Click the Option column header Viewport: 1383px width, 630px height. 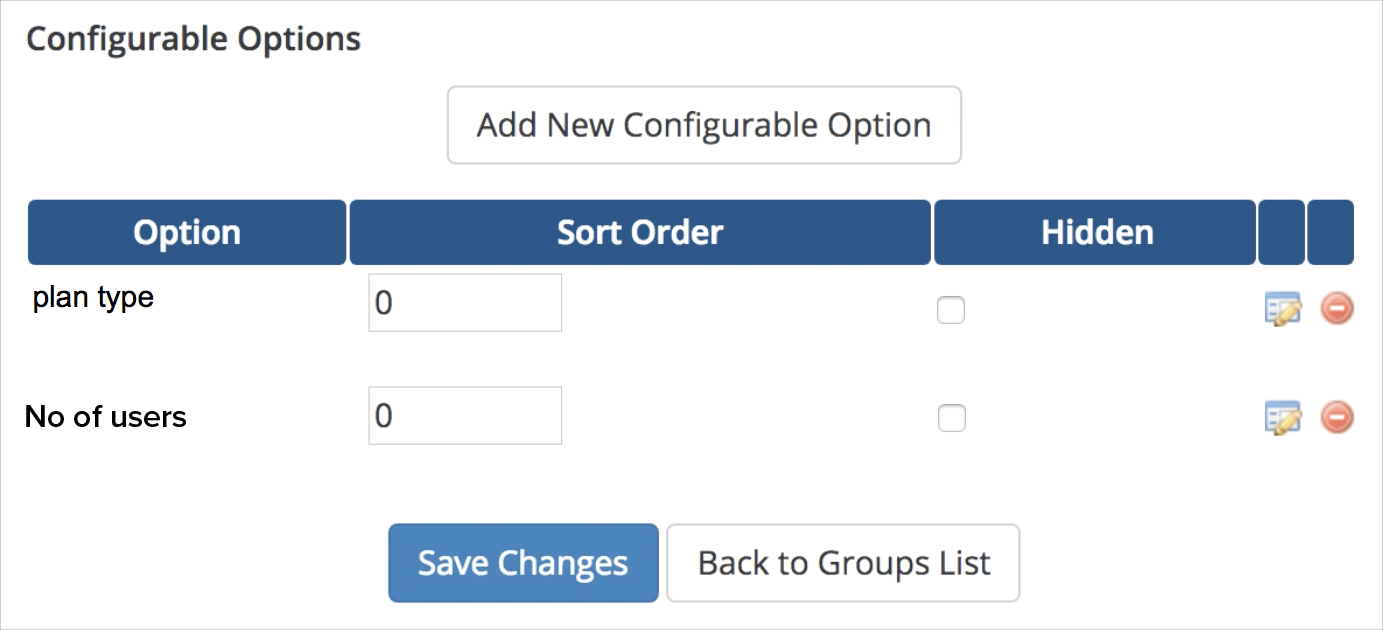pyautogui.click(x=187, y=232)
